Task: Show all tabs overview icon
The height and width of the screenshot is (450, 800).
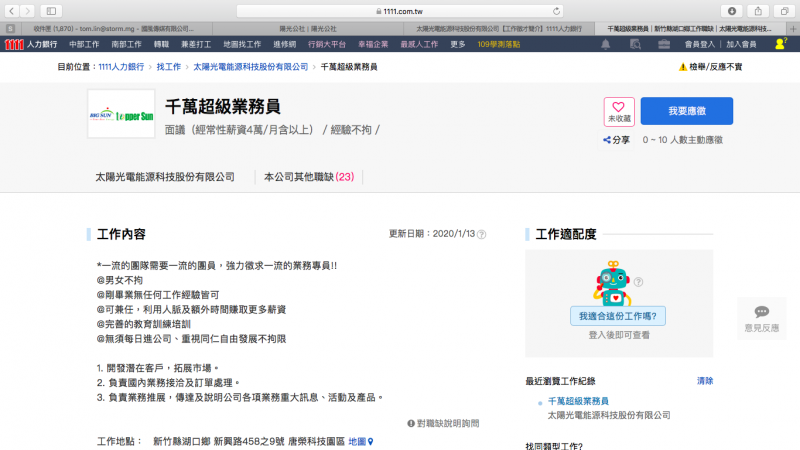Action: tap(784, 11)
